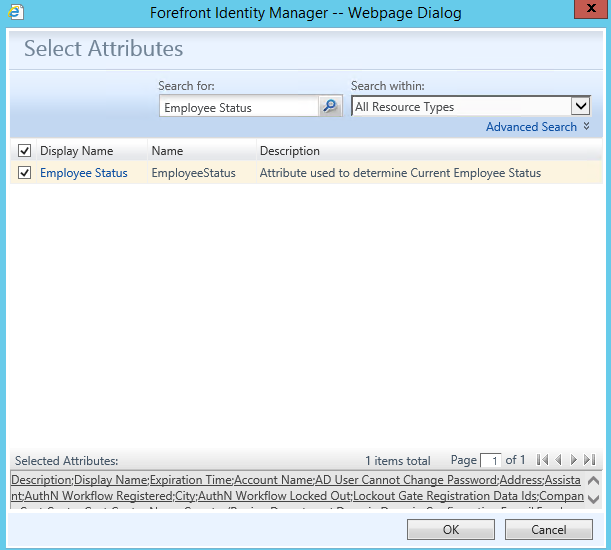Open the All Resource Types dropdown
This screenshot has height=550, width=611.
[471, 106]
